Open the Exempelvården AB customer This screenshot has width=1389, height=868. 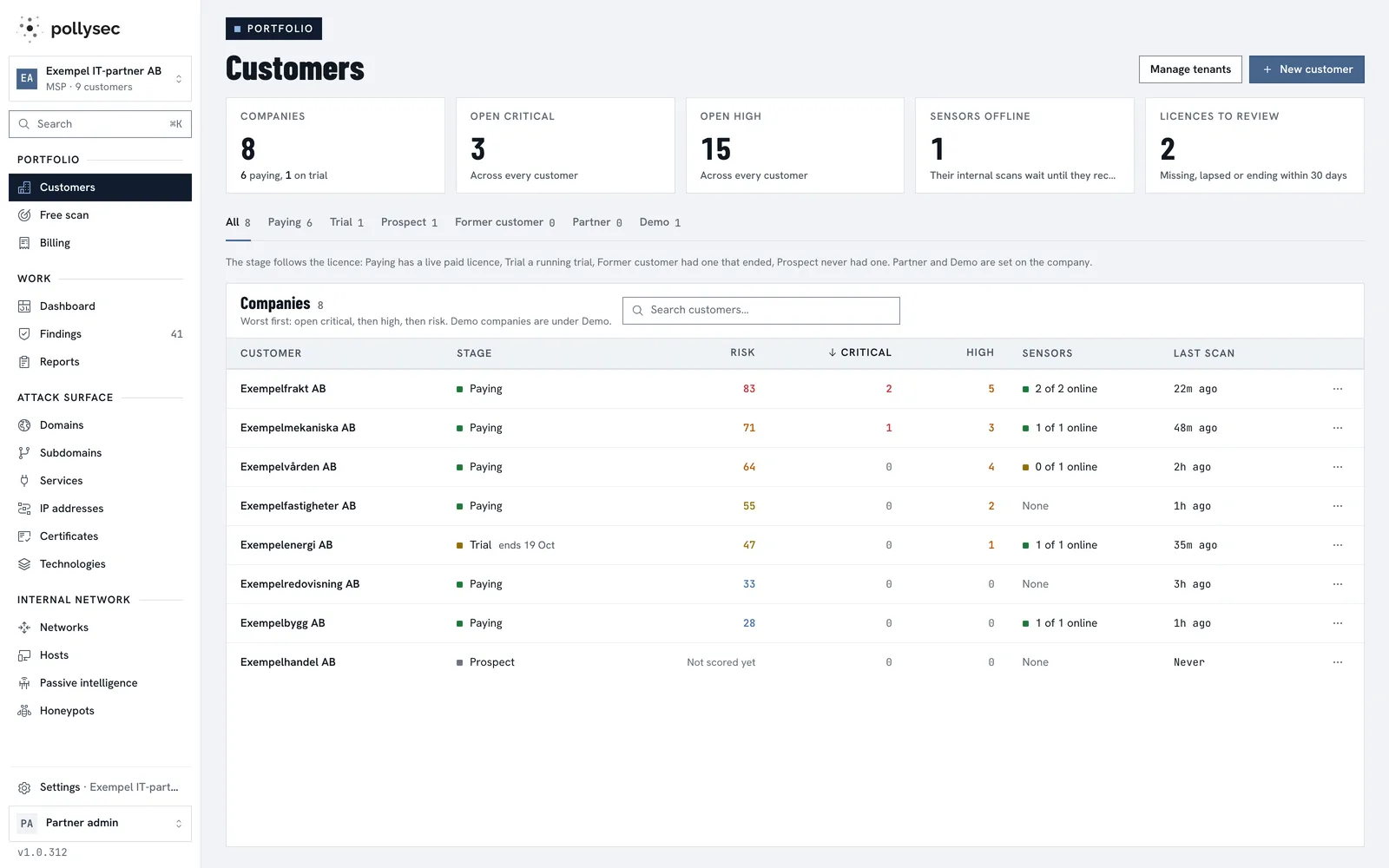(x=288, y=467)
